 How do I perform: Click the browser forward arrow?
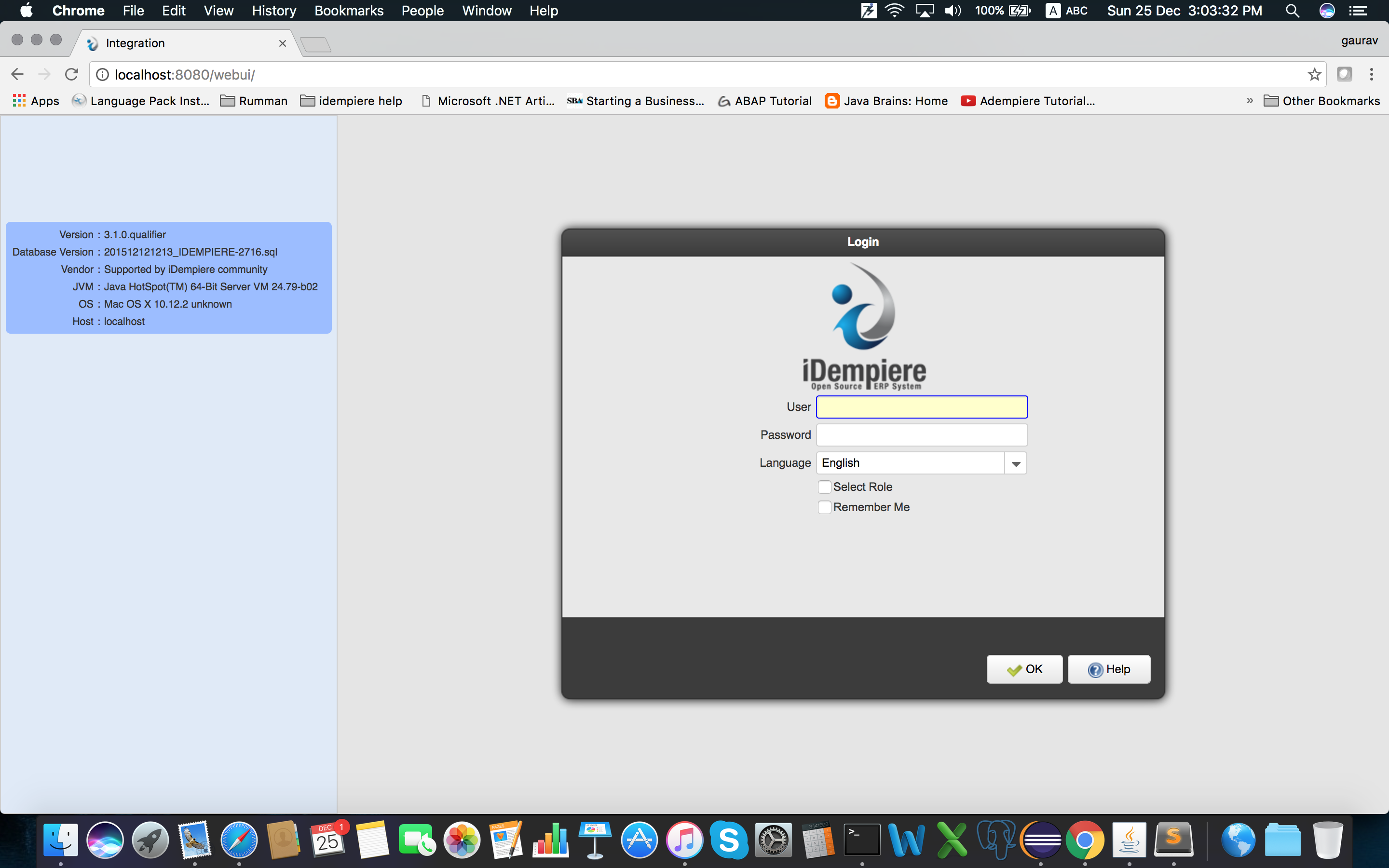coord(44,75)
